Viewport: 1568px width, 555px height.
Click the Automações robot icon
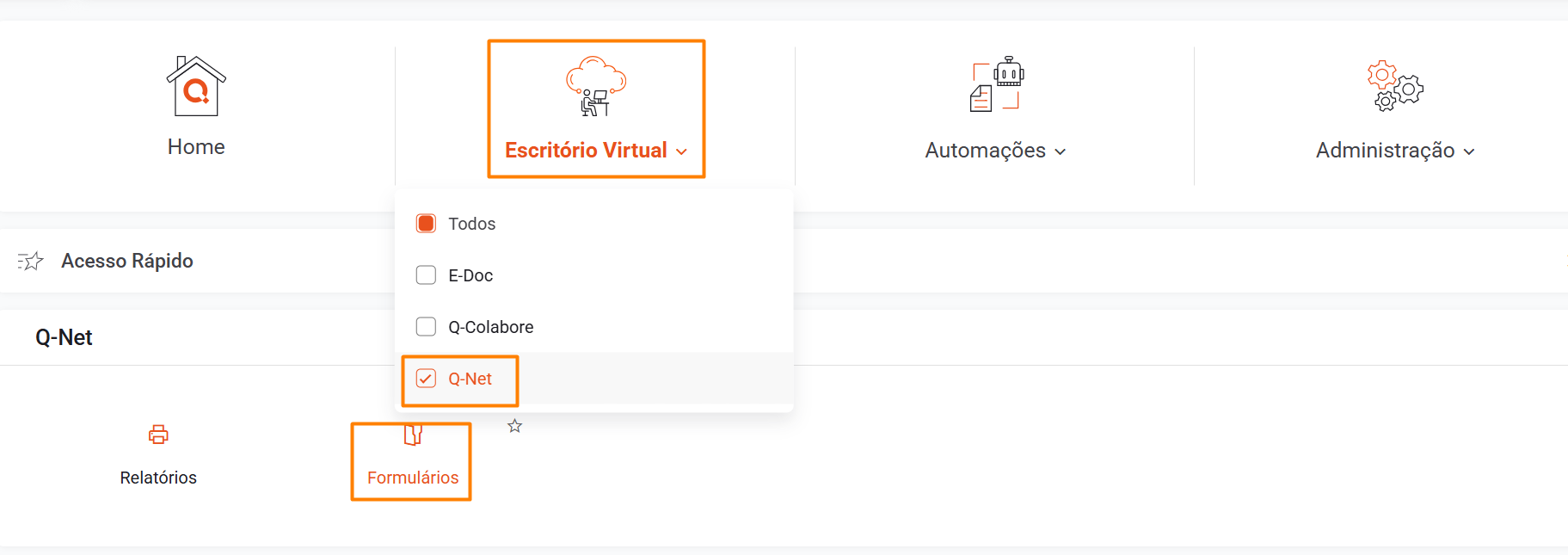click(997, 84)
